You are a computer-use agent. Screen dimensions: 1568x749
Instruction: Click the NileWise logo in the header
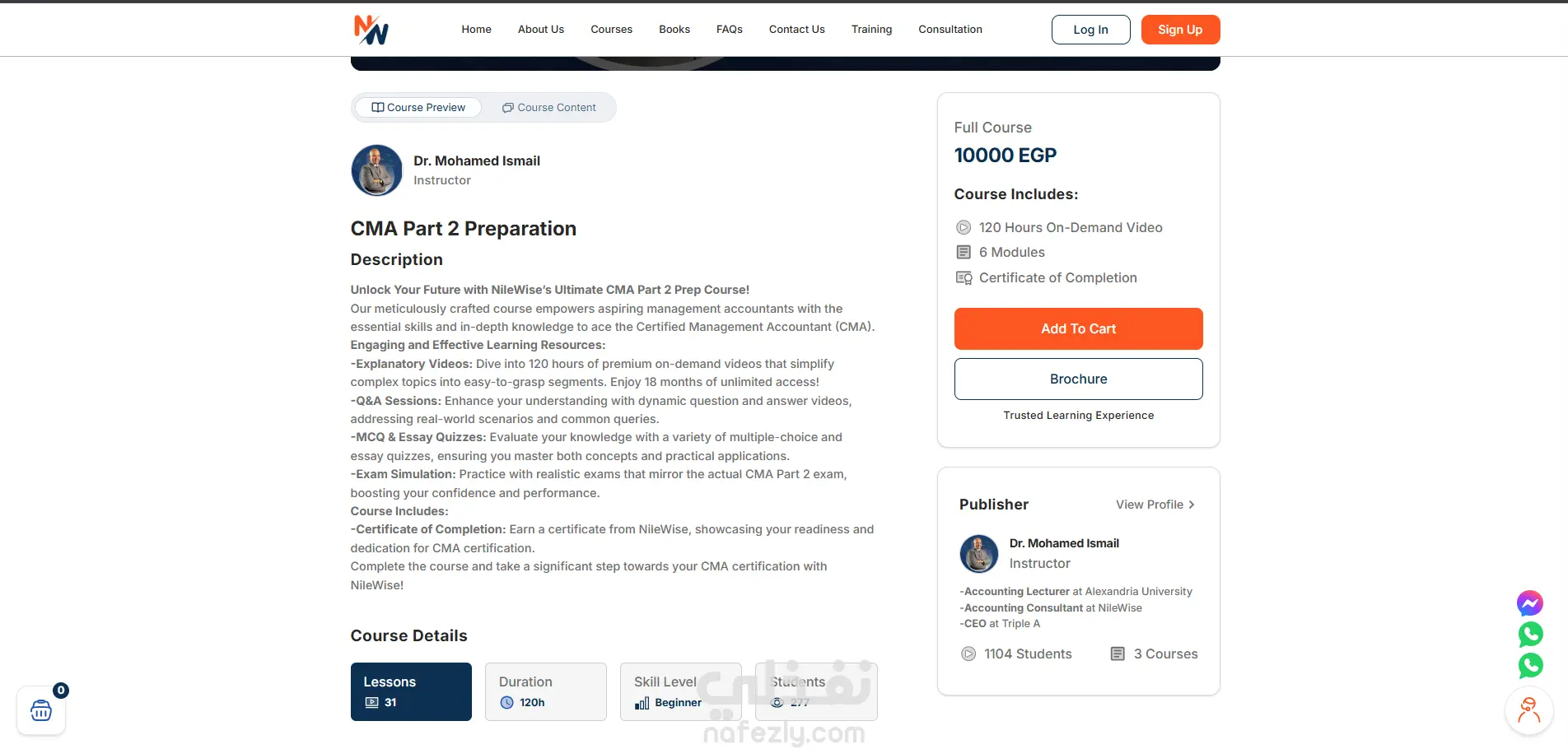pyautogui.click(x=371, y=30)
